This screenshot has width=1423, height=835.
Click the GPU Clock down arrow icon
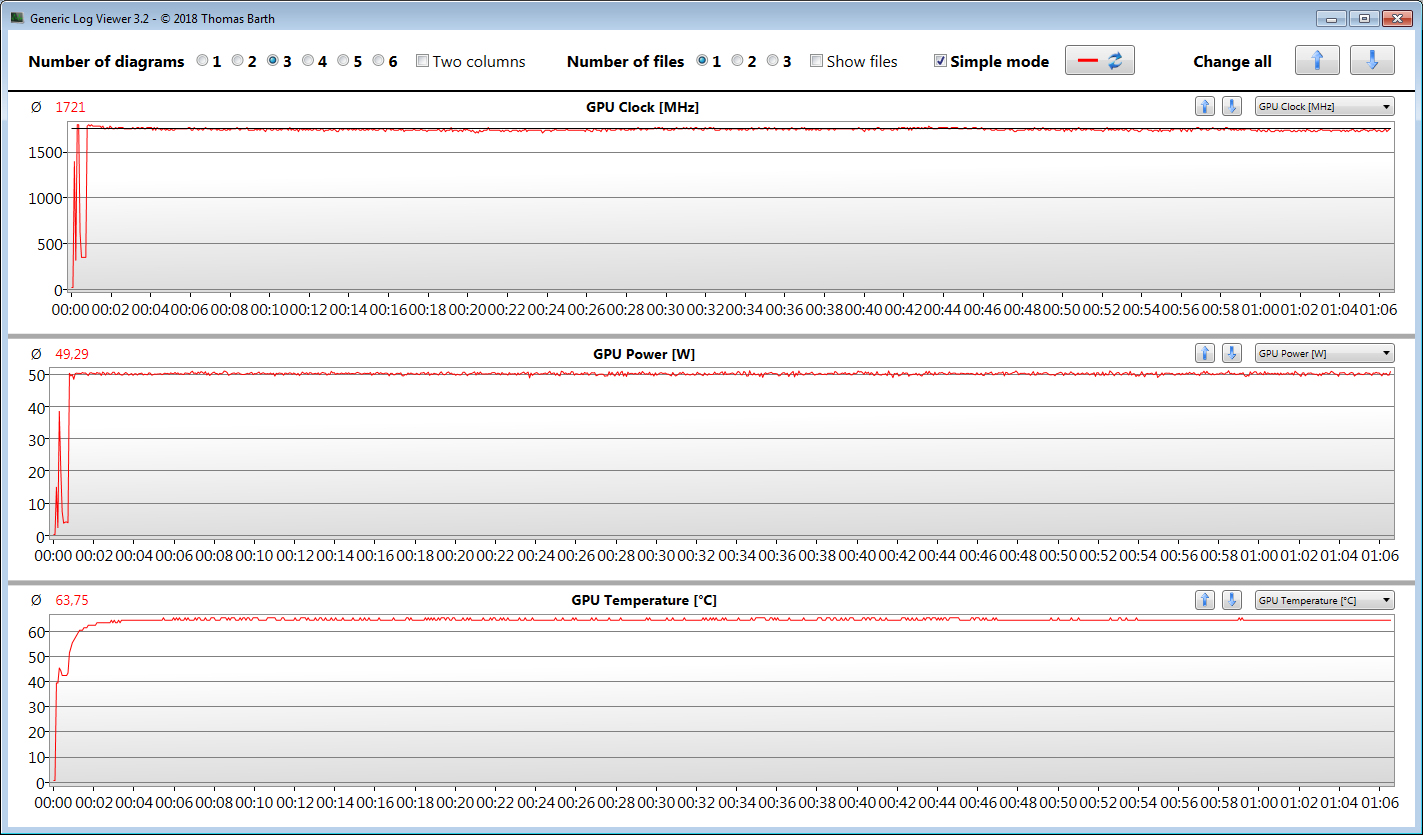[1232, 106]
